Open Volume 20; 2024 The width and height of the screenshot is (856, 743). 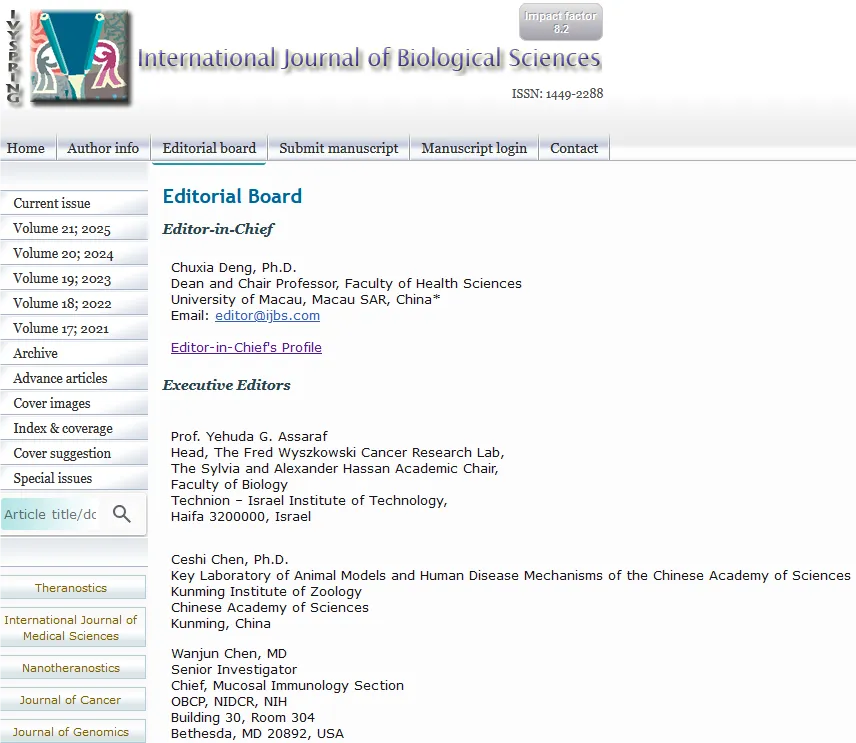(x=74, y=253)
